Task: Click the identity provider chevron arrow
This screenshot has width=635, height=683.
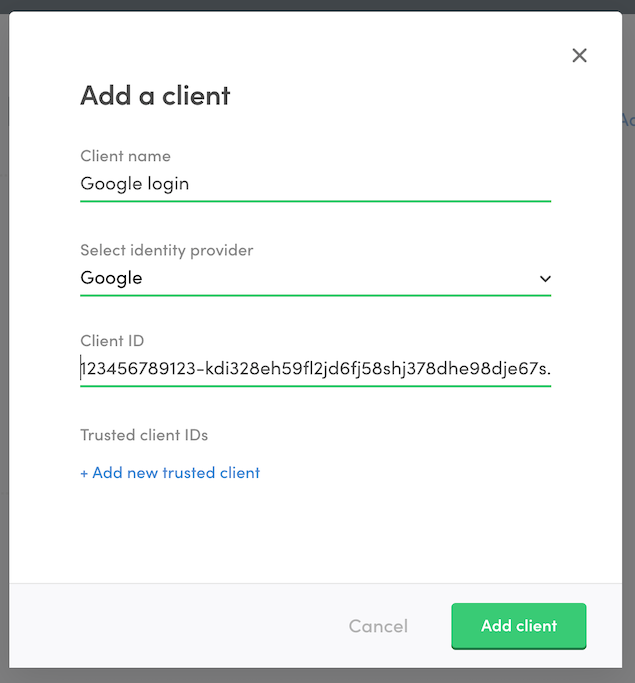Action: click(x=545, y=279)
